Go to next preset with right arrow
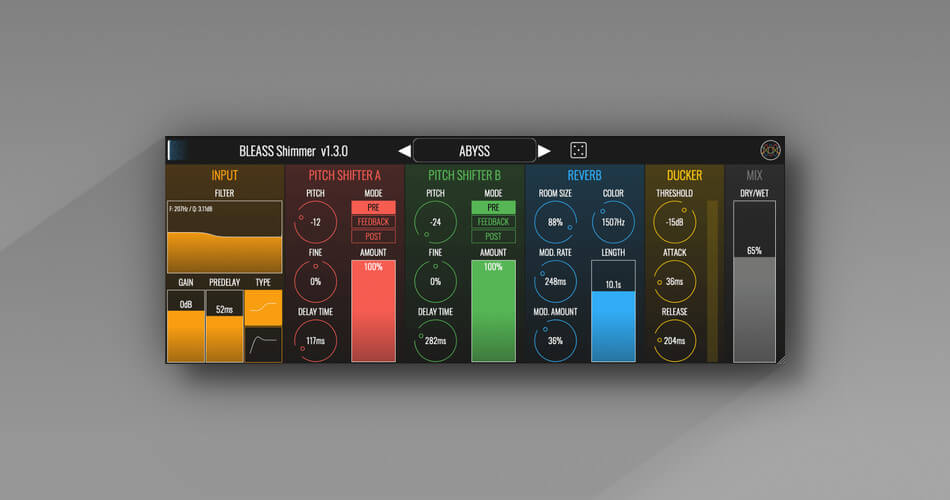The height and width of the screenshot is (500, 950). (x=544, y=151)
